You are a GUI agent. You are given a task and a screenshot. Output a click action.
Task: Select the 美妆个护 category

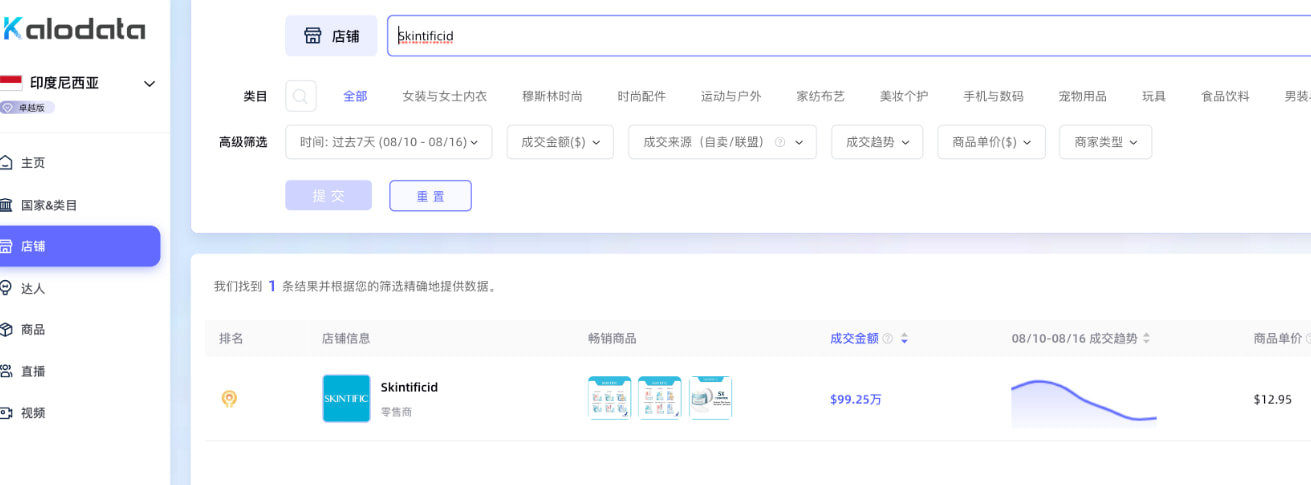pos(904,96)
